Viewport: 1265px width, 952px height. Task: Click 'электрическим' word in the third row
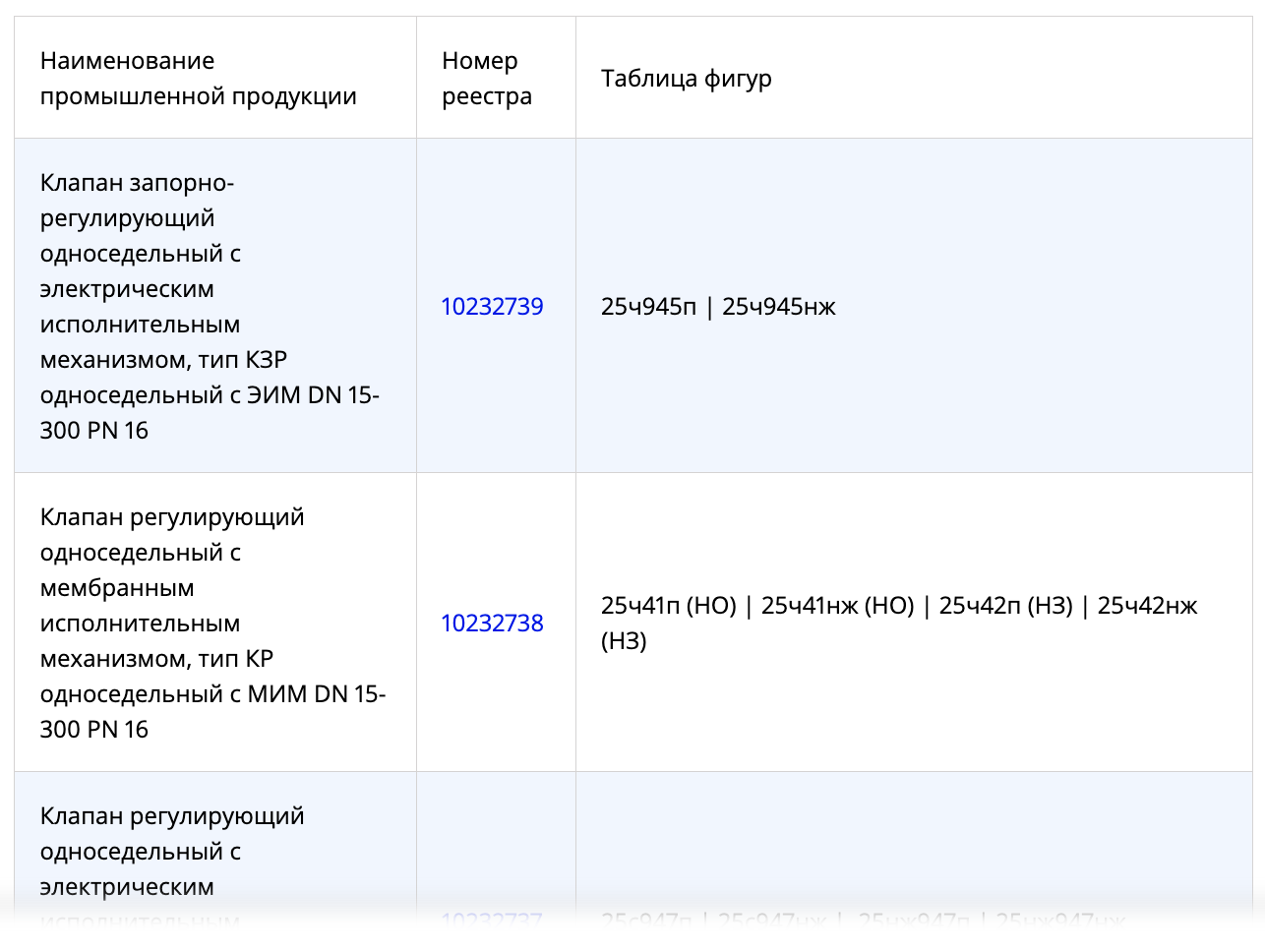coord(127,886)
